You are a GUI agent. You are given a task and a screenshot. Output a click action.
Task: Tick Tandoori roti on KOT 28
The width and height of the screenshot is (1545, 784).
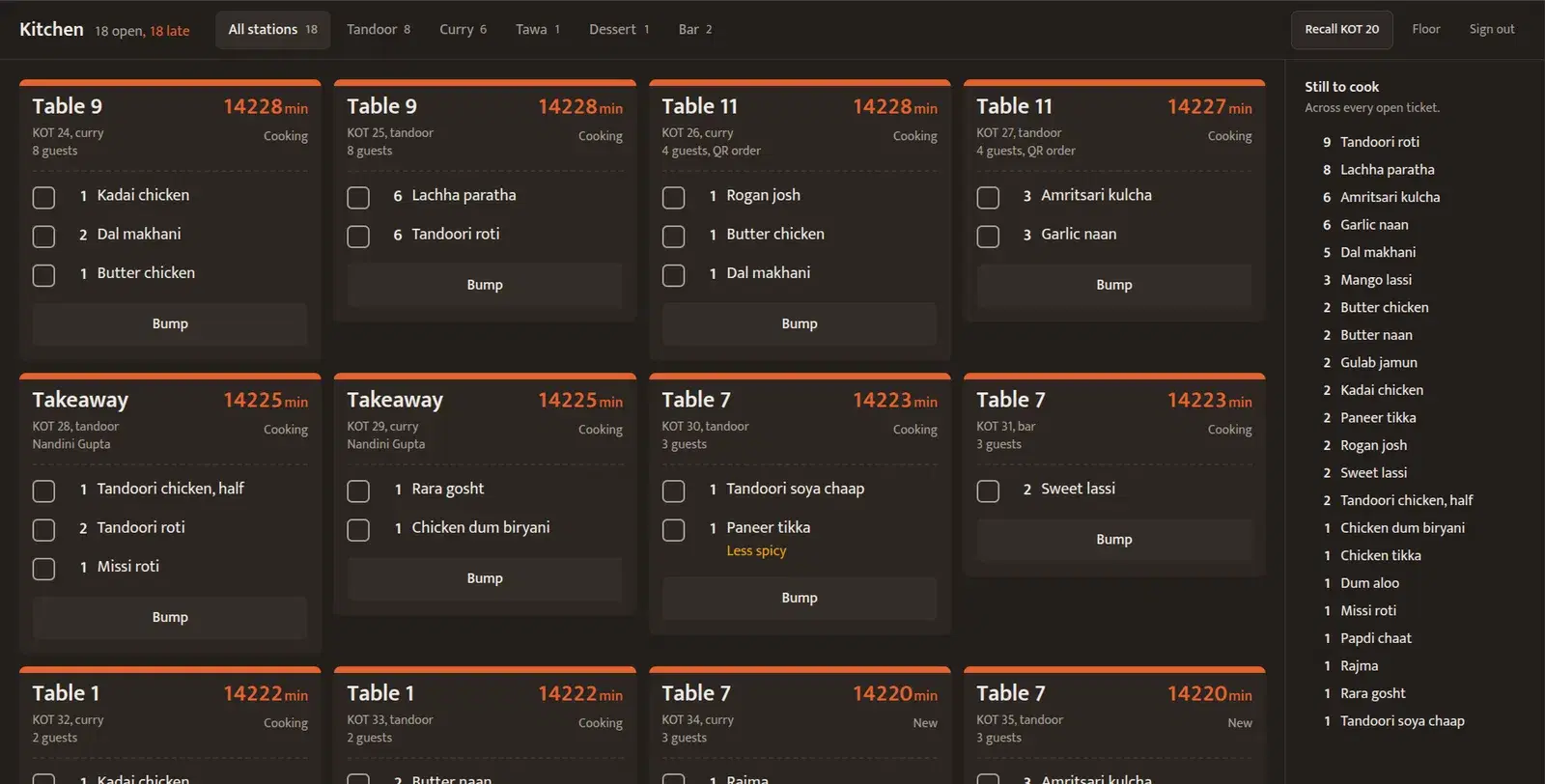pyautogui.click(x=43, y=530)
